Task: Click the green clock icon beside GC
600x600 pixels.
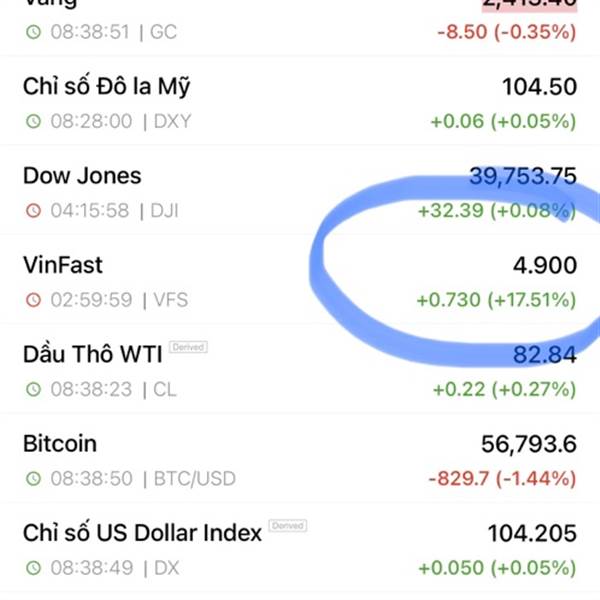Action: coord(33,32)
